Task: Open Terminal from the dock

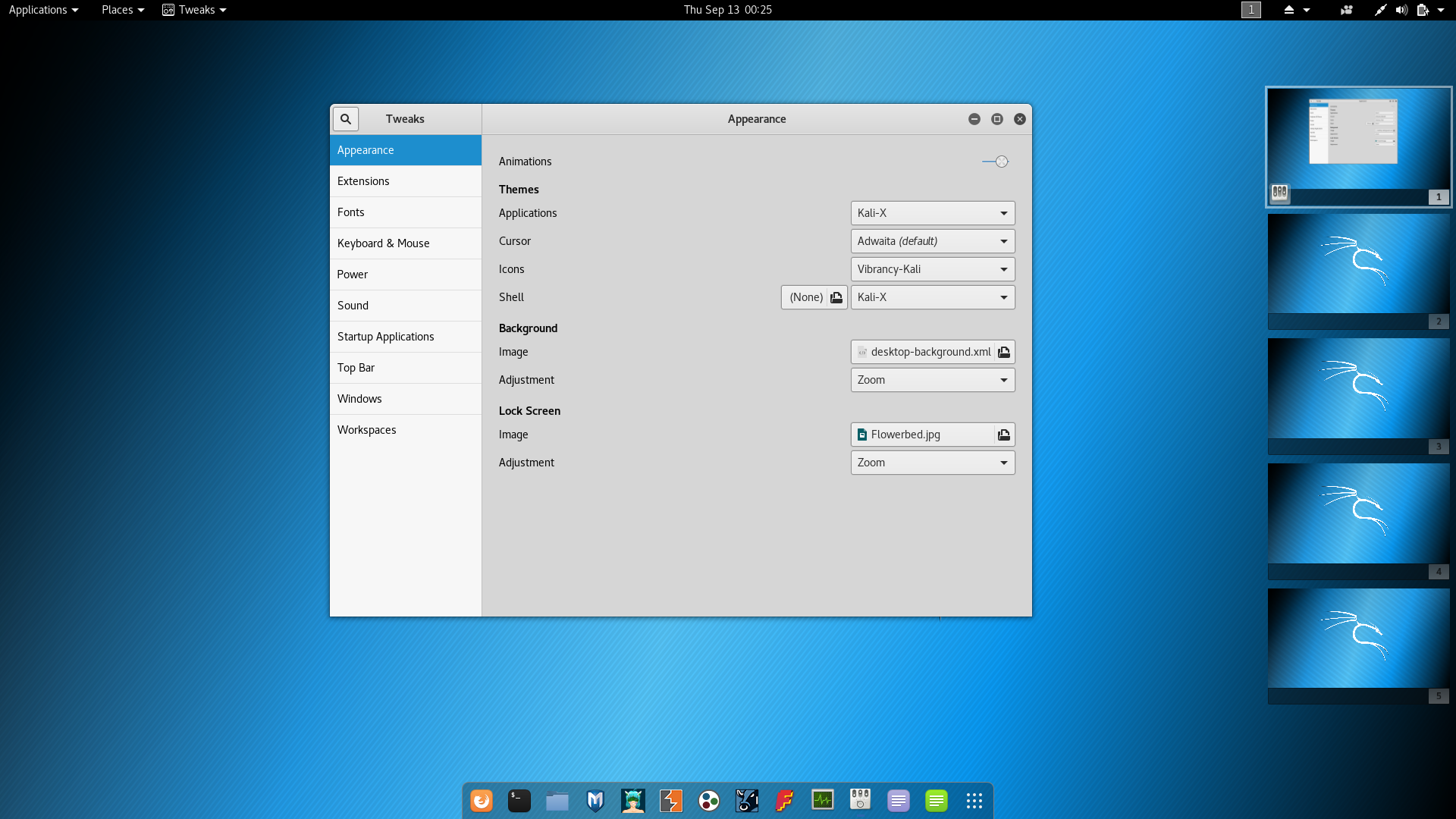Action: [x=519, y=801]
